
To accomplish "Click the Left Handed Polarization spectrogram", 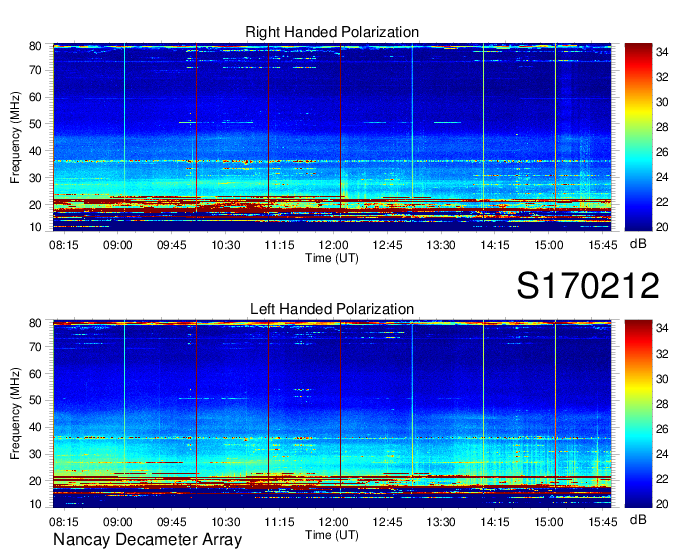I will 332,414.
